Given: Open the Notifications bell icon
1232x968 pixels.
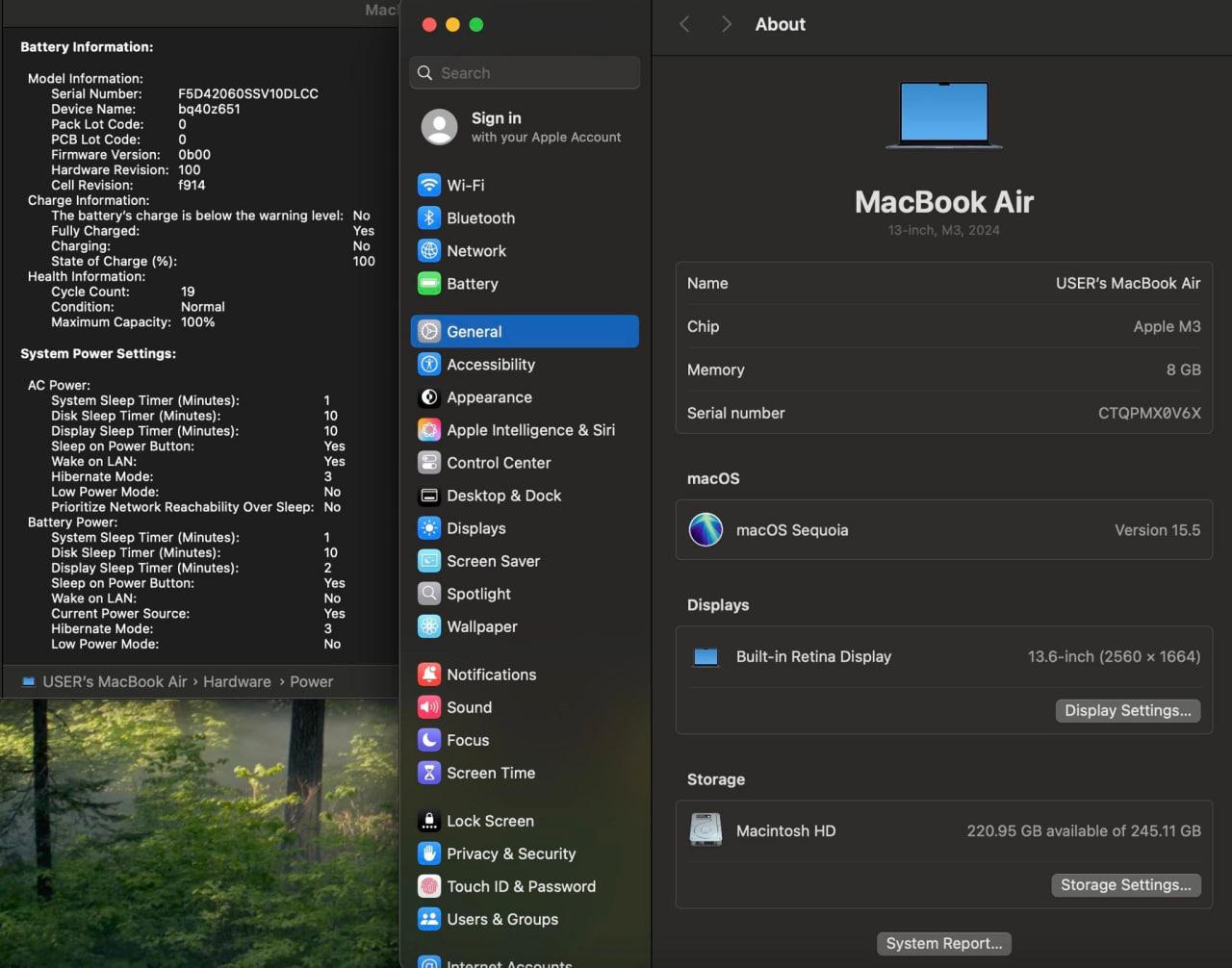Looking at the screenshot, I should (x=429, y=675).
